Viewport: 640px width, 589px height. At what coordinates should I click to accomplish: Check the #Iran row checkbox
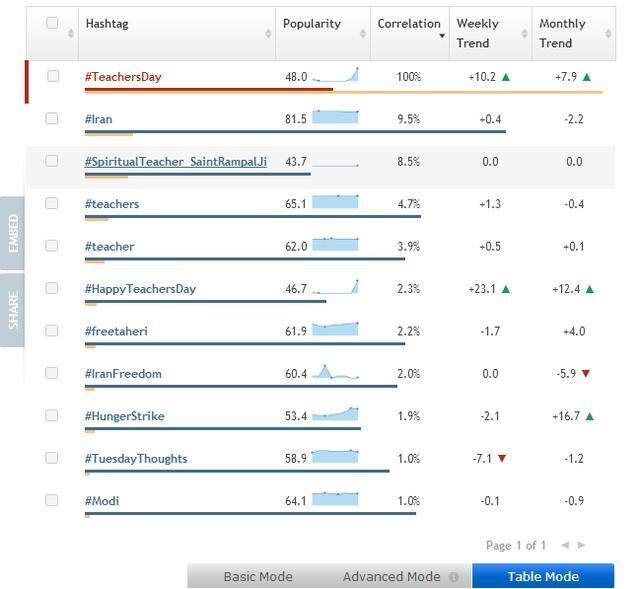point(52,118)
